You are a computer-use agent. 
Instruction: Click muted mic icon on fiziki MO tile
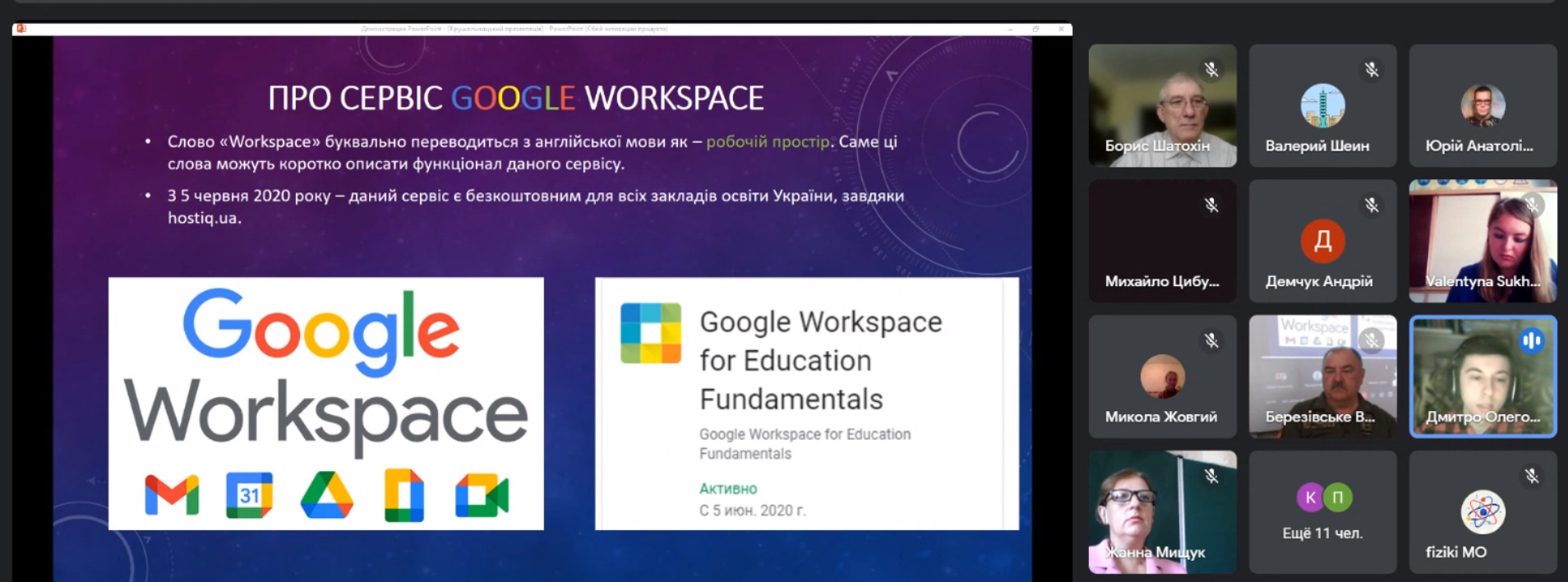(1532, 476)
